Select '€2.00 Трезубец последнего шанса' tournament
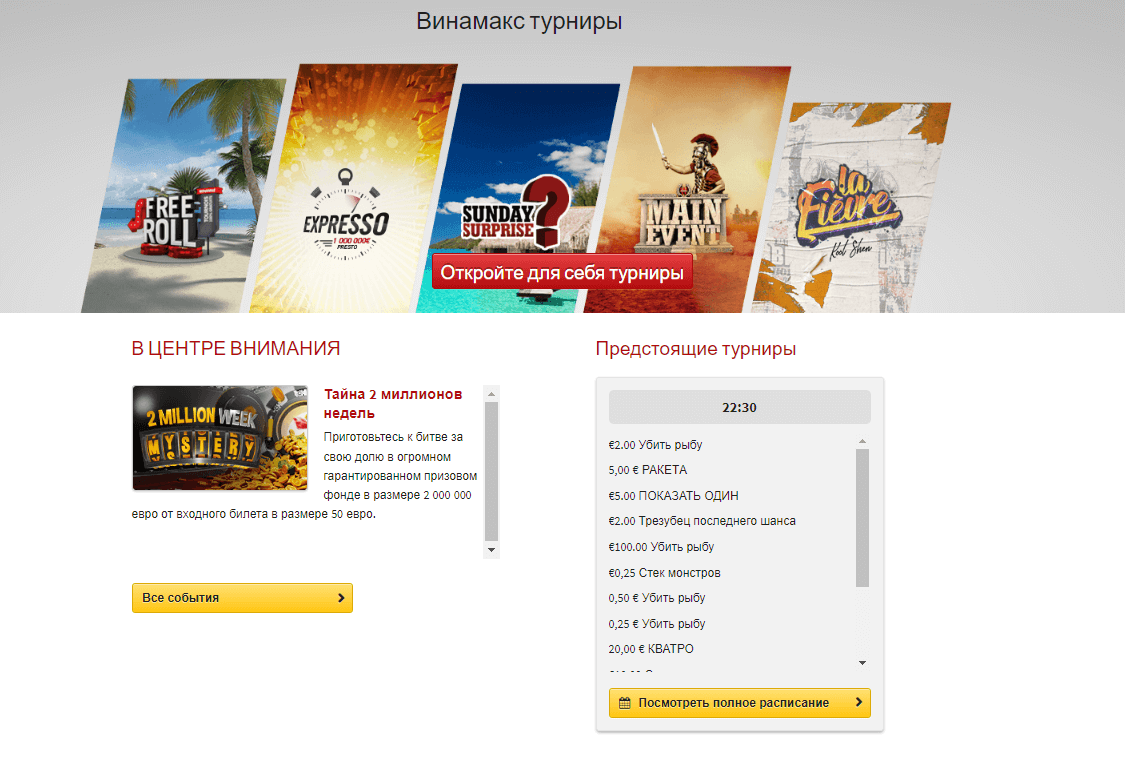 [702, 521]
